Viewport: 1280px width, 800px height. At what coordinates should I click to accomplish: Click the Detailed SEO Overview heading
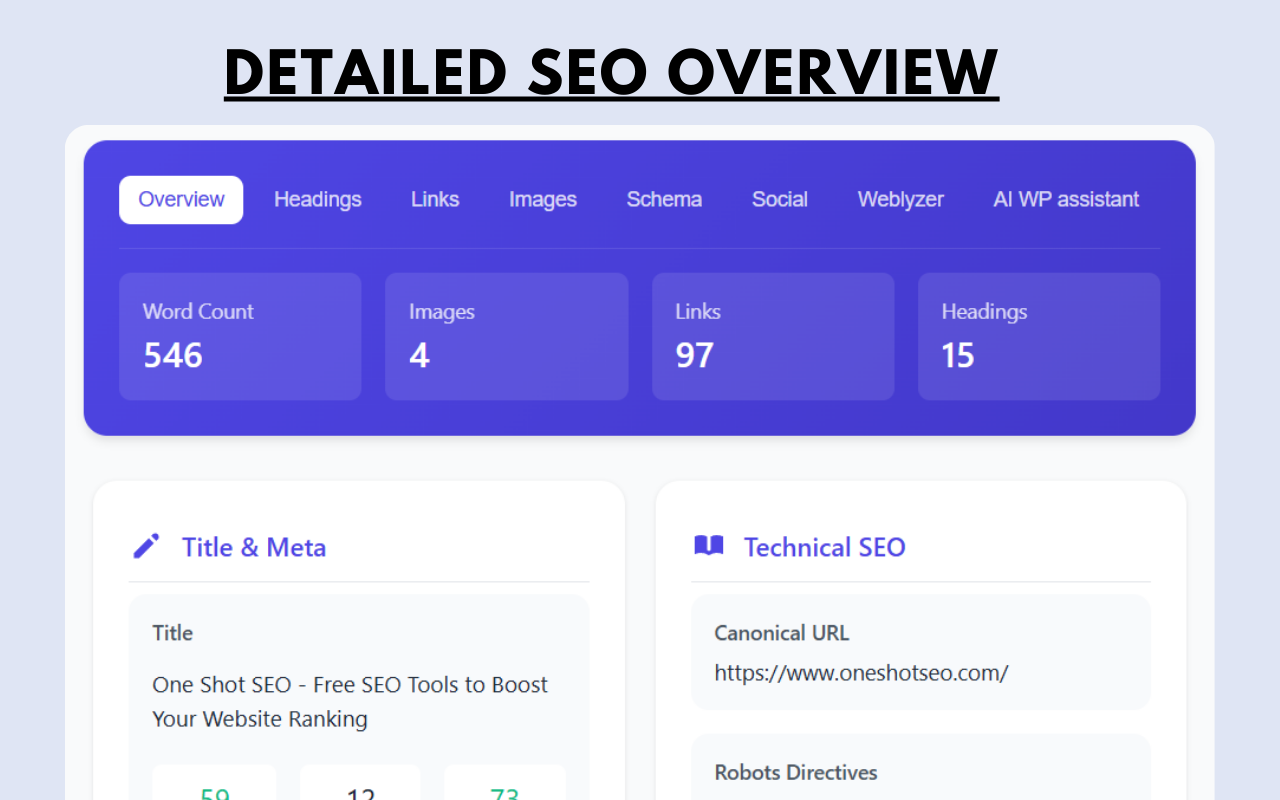tap(612, 72)
